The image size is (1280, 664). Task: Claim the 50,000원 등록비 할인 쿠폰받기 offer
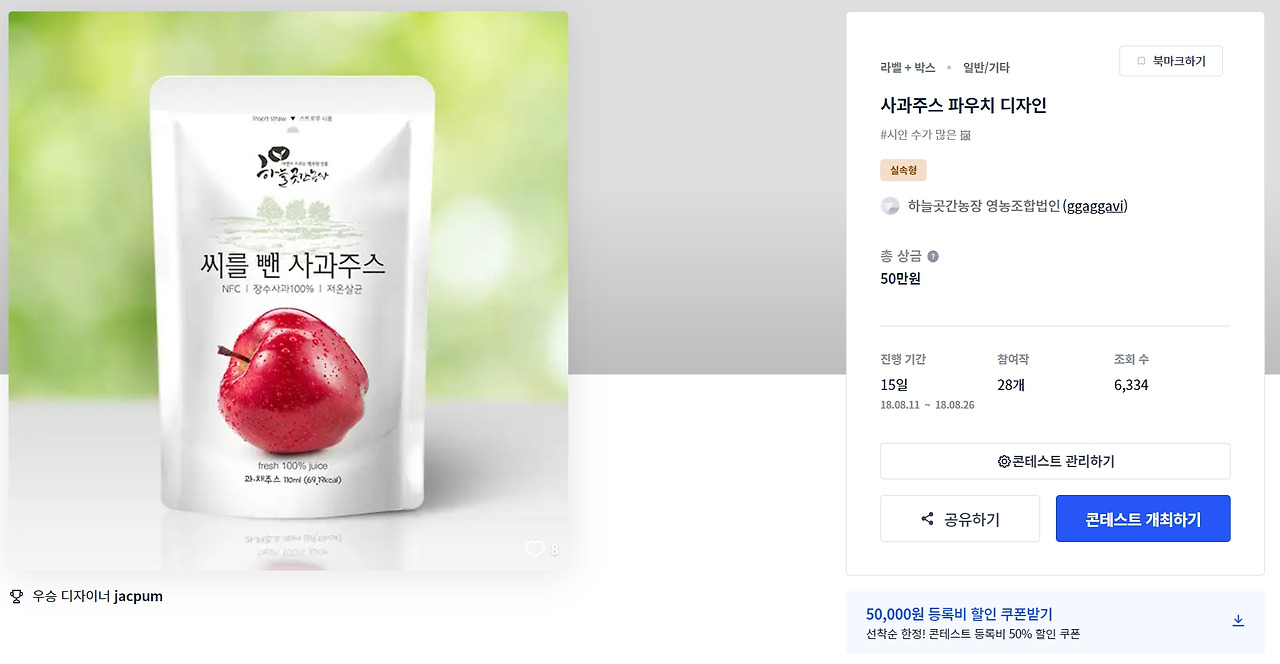[959, 614]
